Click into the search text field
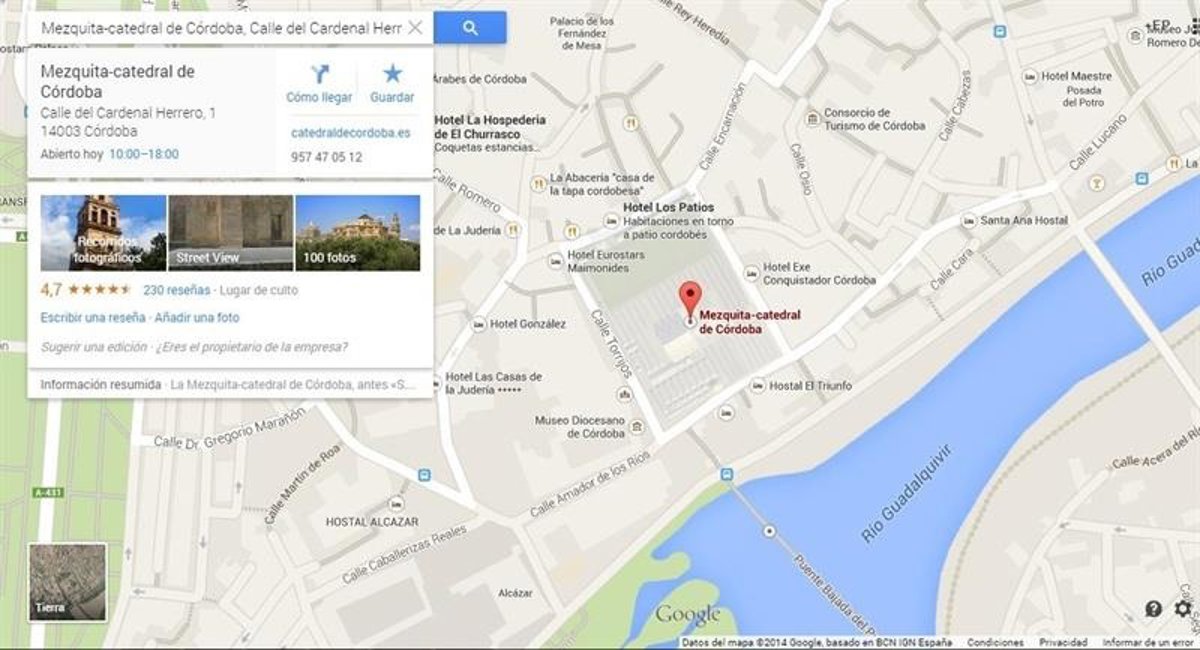This screenshot has width=1200, height=650. pyautogui.click(x=220, y=28)
